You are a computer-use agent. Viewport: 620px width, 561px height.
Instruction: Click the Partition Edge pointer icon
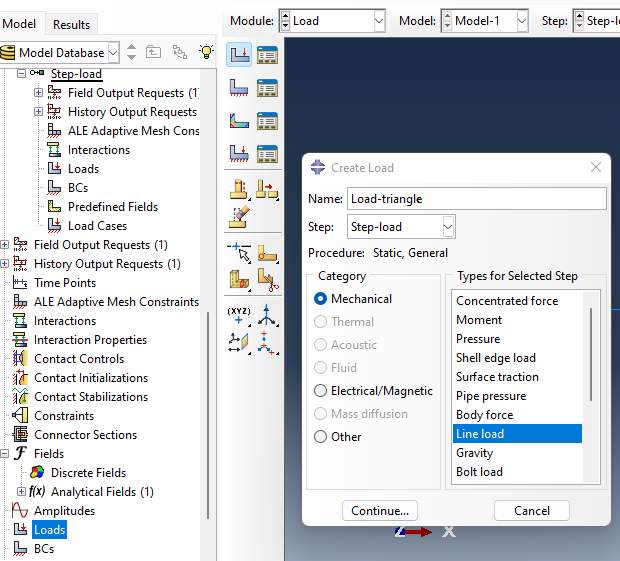pos(239,253)
